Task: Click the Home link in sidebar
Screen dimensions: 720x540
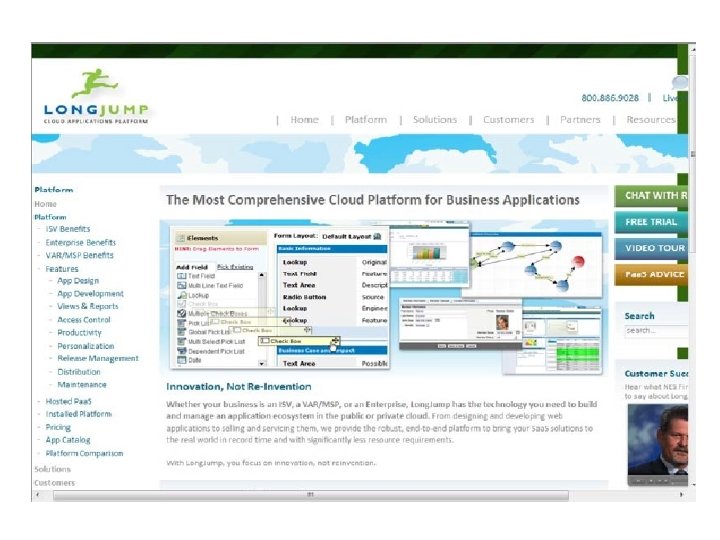Action: click(45, 204)
